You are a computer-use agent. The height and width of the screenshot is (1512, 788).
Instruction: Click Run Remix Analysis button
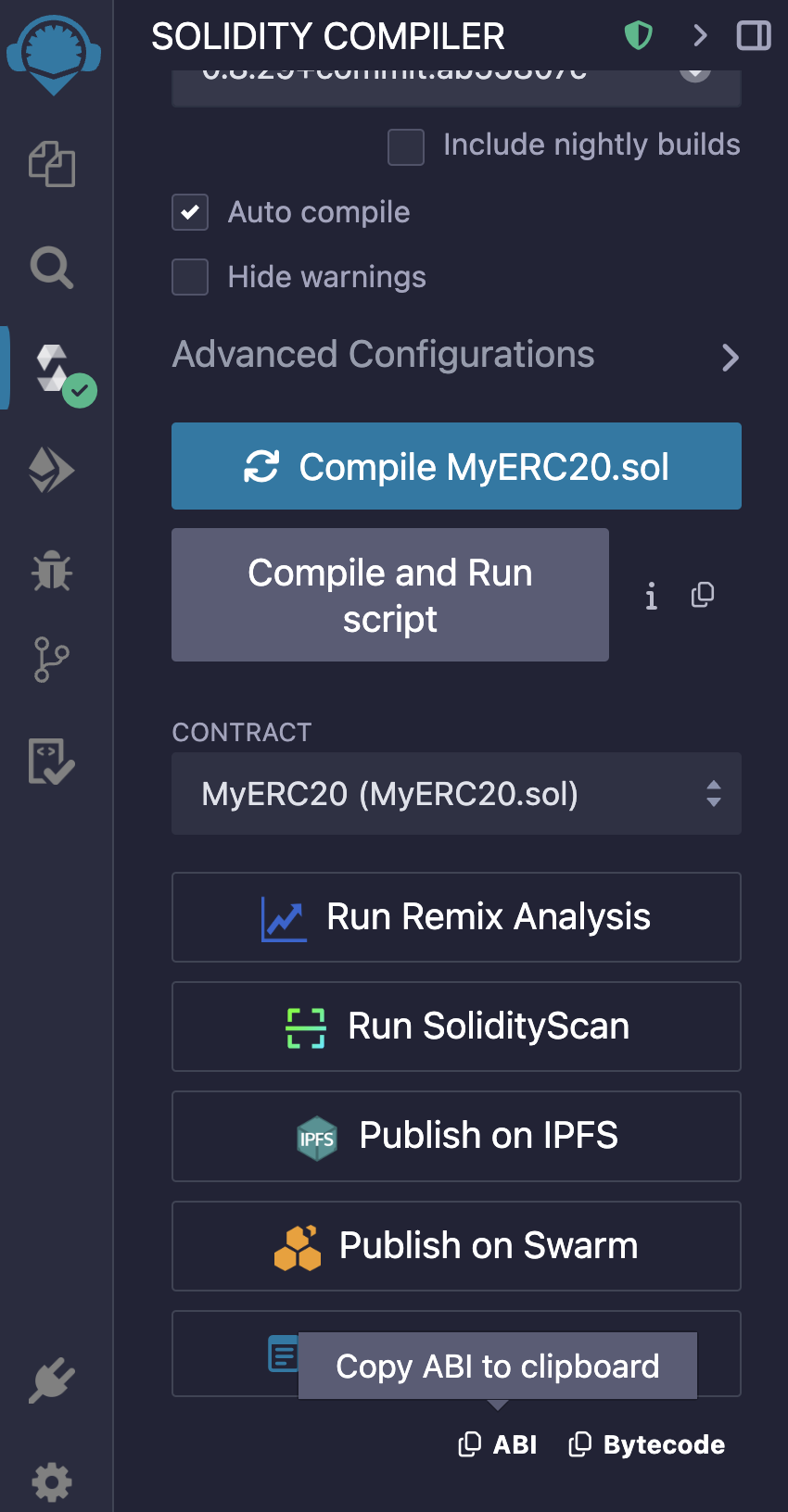pos(456,917)
